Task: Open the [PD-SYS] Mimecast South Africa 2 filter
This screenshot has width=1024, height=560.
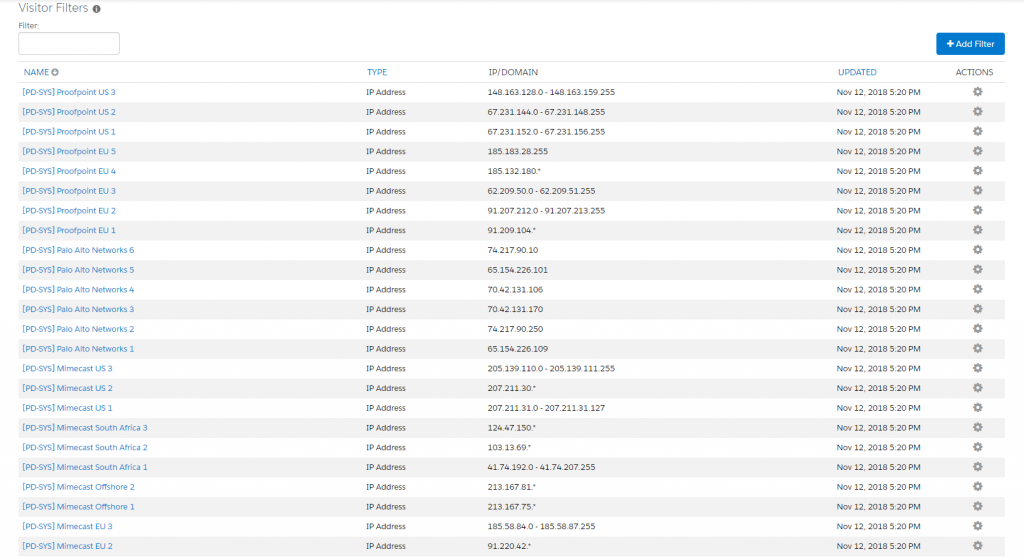Action: point(85,447)
